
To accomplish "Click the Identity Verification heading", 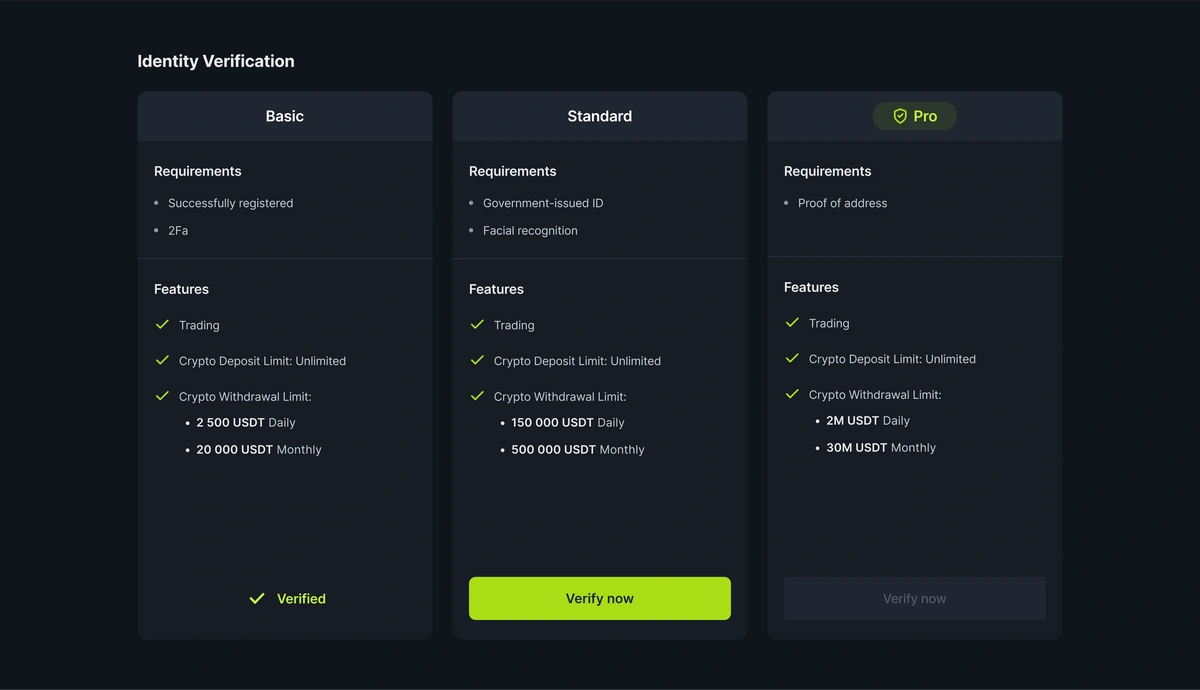I will click(x=216, y=61).
